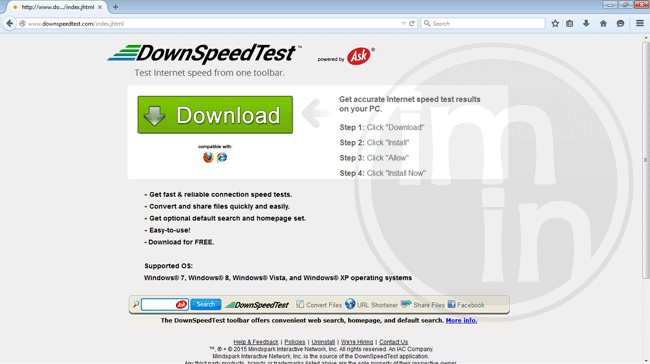Click the Internet Explorer compatibility icon
650x364 pixels.
tap(222, 157)
